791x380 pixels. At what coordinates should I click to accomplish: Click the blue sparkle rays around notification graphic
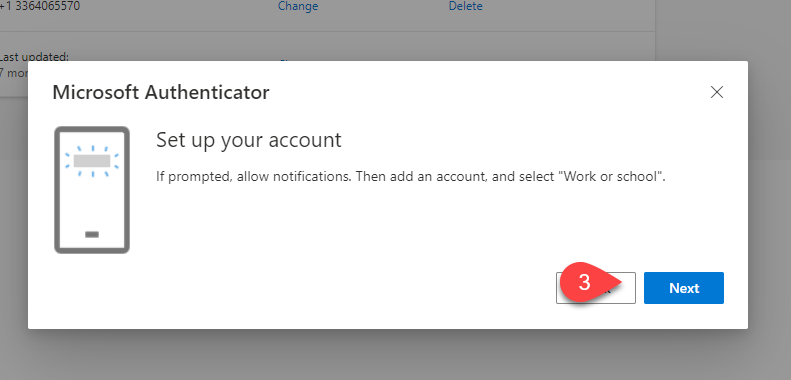[x=92, y=161]
